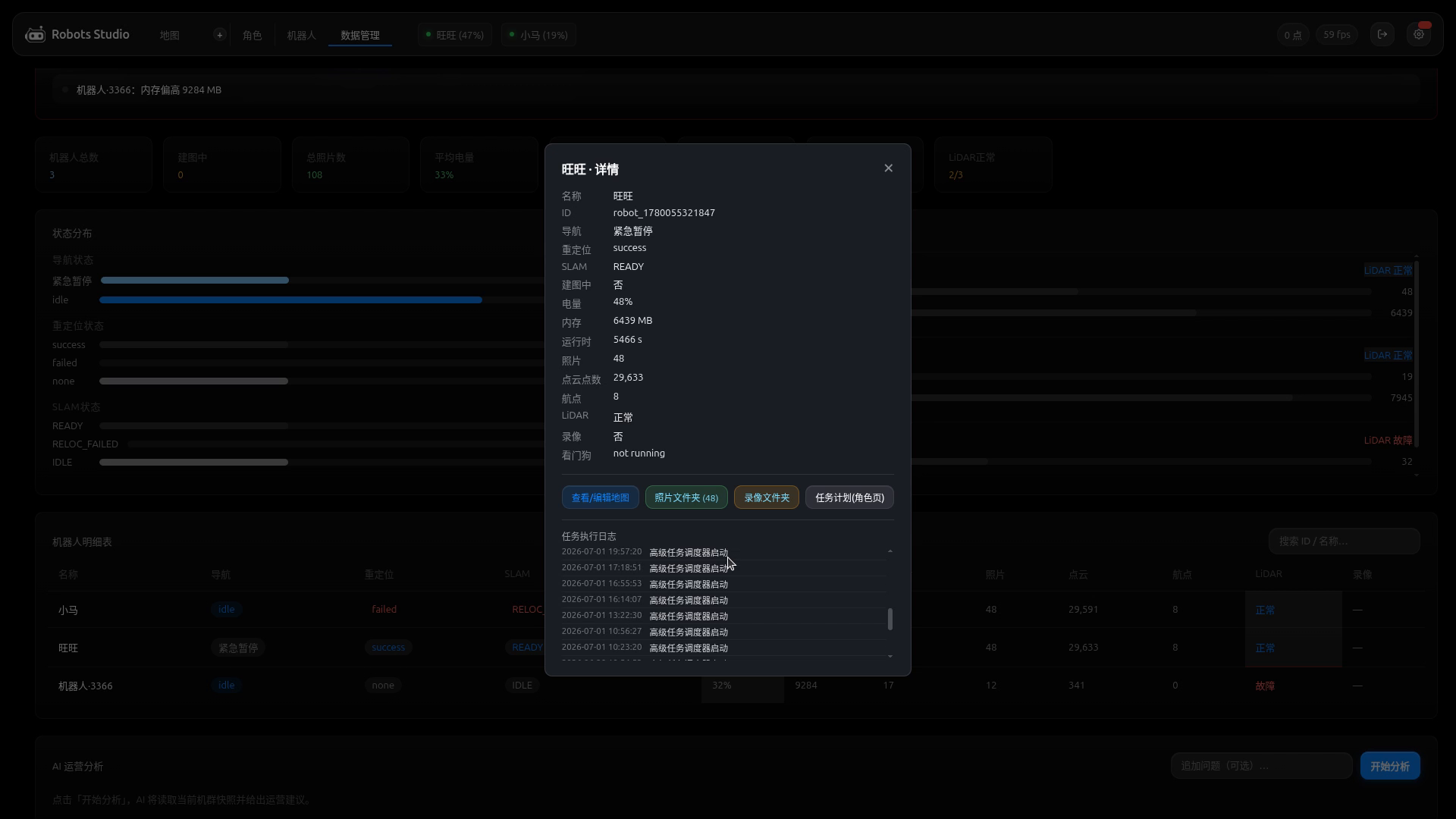Click the log list scroll-up arrow

(890, 551)
